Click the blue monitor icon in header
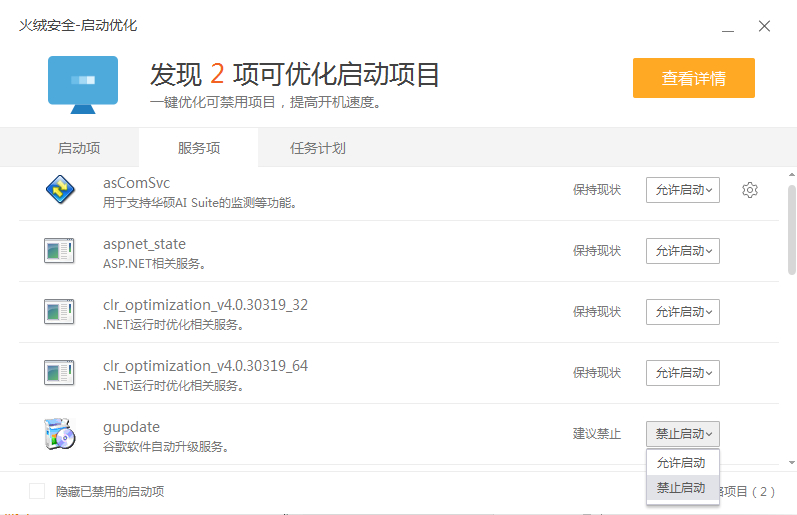 (83, 84)
